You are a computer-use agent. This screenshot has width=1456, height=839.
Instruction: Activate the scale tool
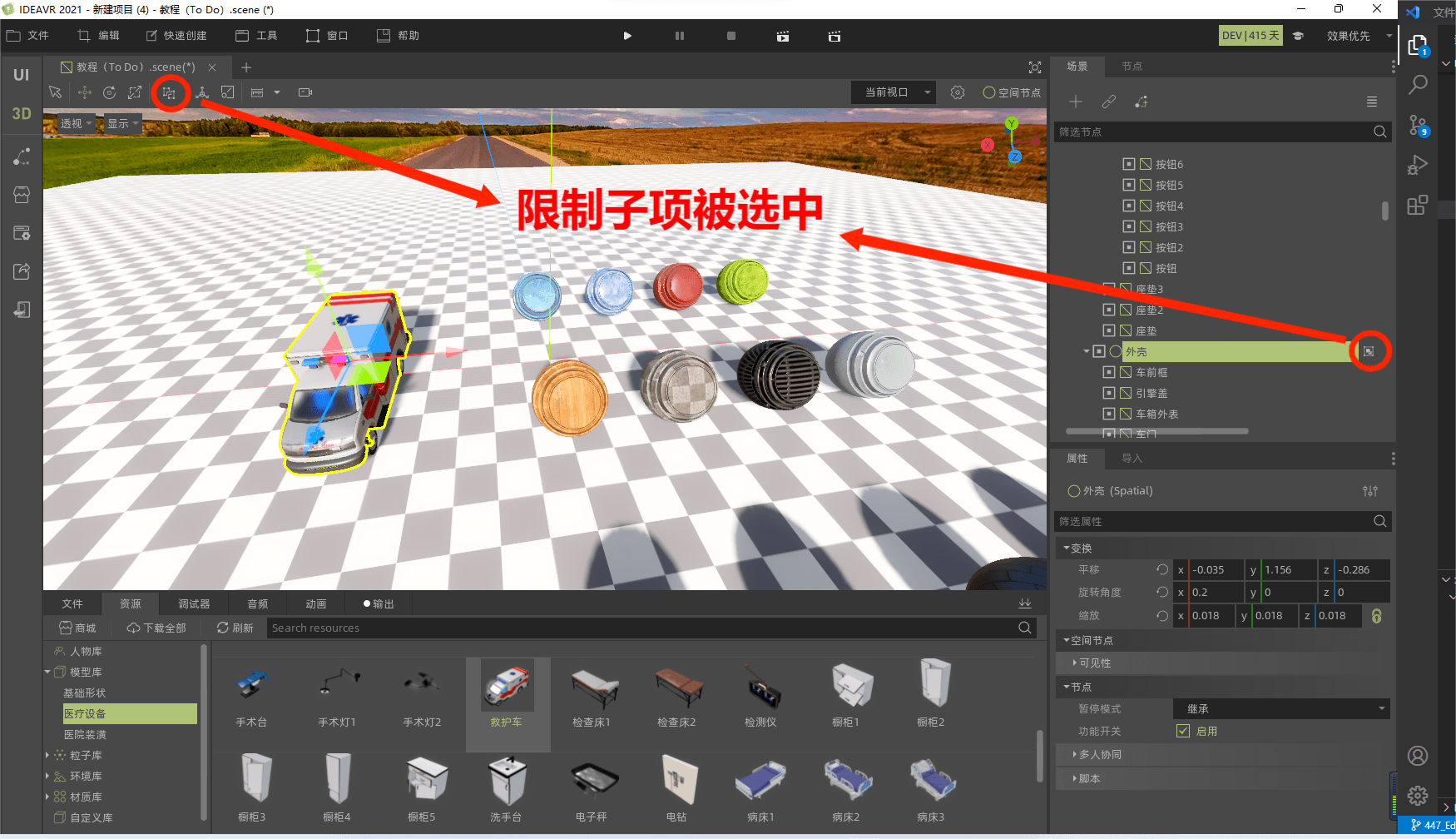click(134, 92)
